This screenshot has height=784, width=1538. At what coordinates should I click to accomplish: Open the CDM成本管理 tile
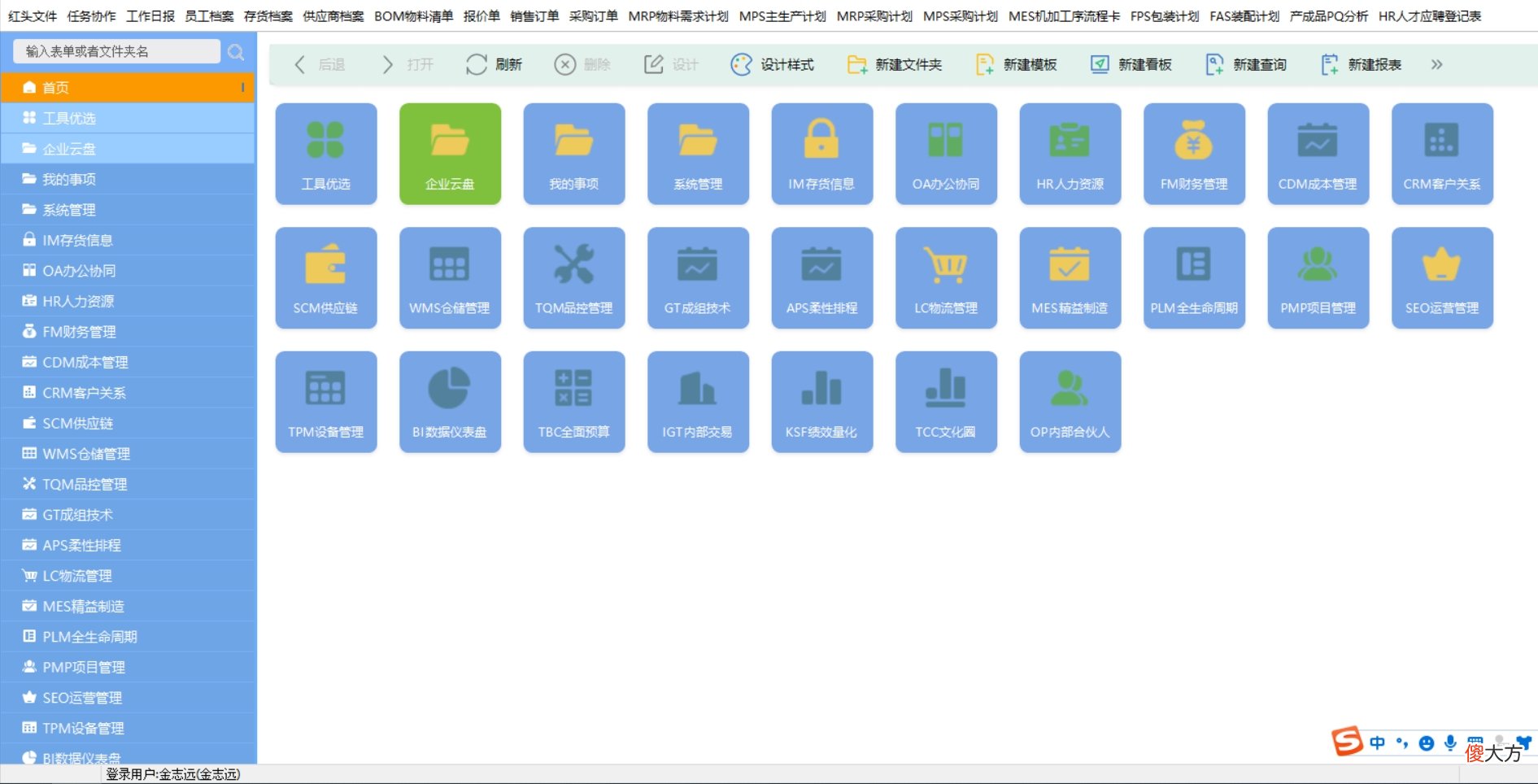(1318, 154)
